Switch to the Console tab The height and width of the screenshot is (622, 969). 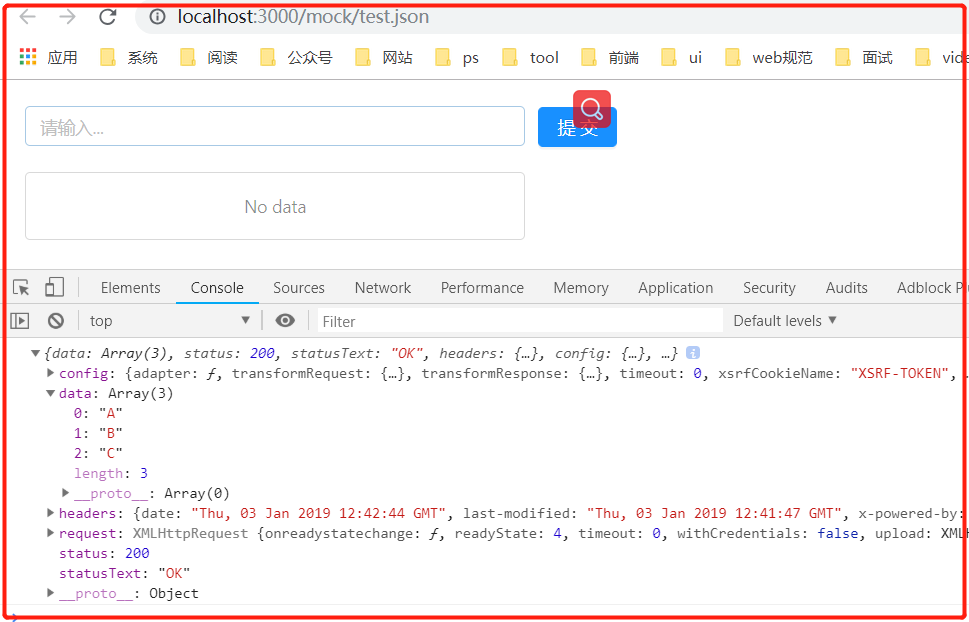[x=217, y=288]
